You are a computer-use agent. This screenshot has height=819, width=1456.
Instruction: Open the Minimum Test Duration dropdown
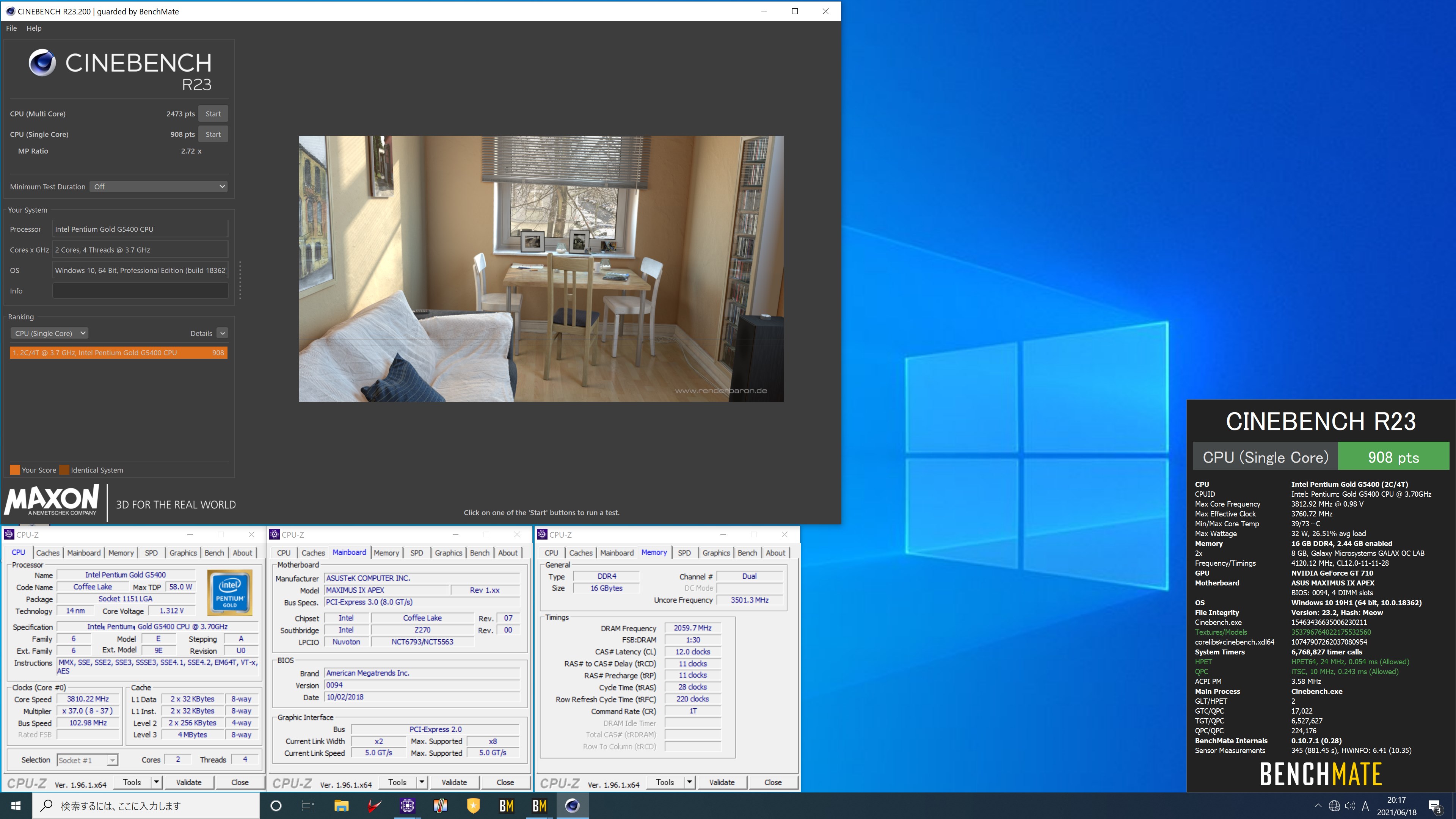coord(158,187)
